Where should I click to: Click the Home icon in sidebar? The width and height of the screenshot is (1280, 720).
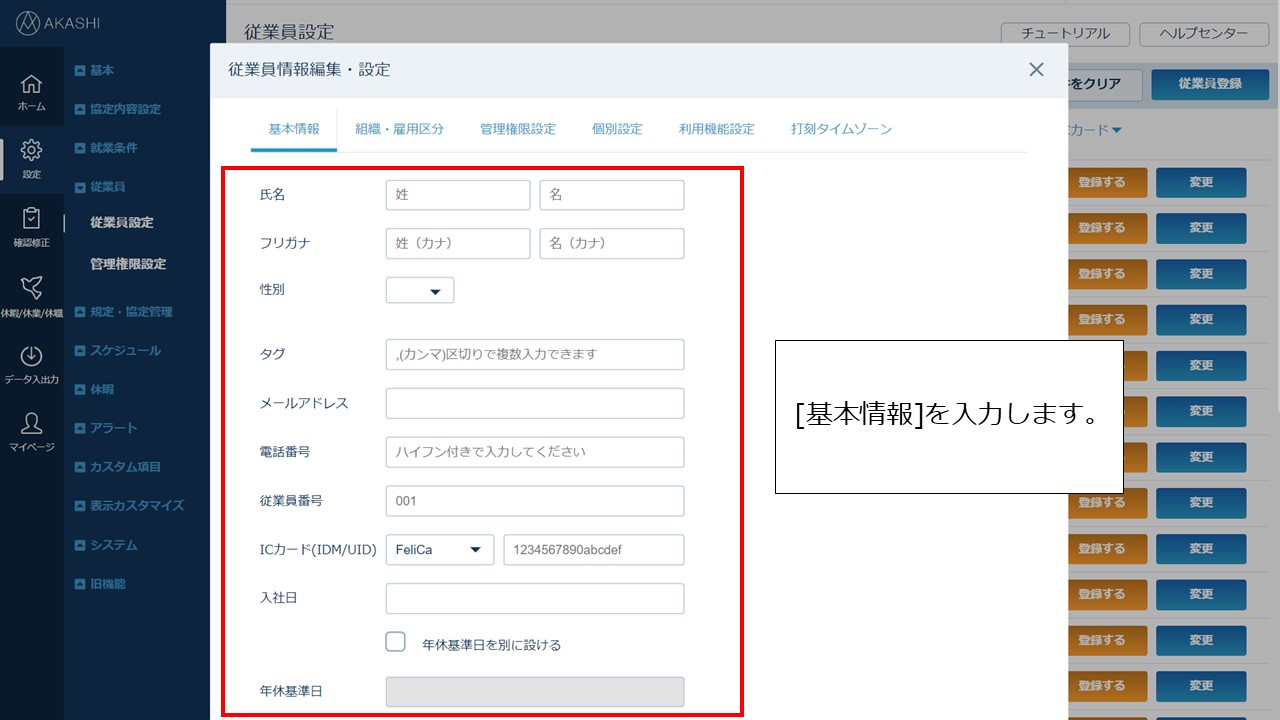31,90
